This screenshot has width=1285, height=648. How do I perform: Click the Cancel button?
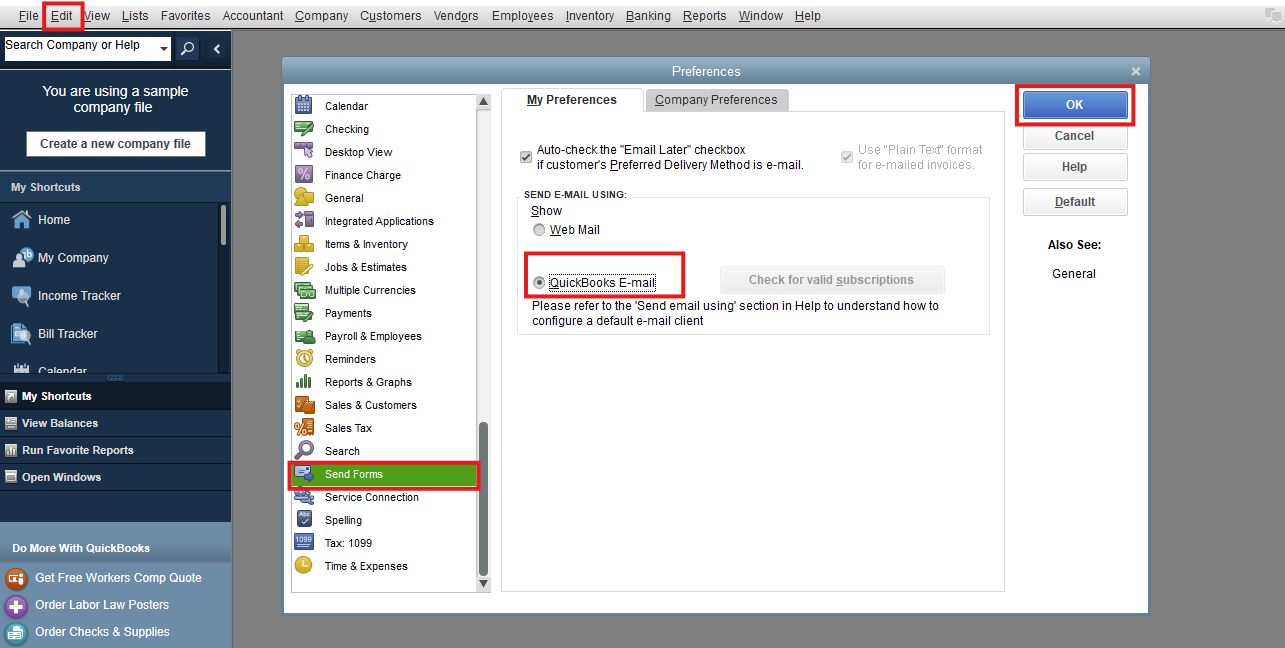(1075, 136)
